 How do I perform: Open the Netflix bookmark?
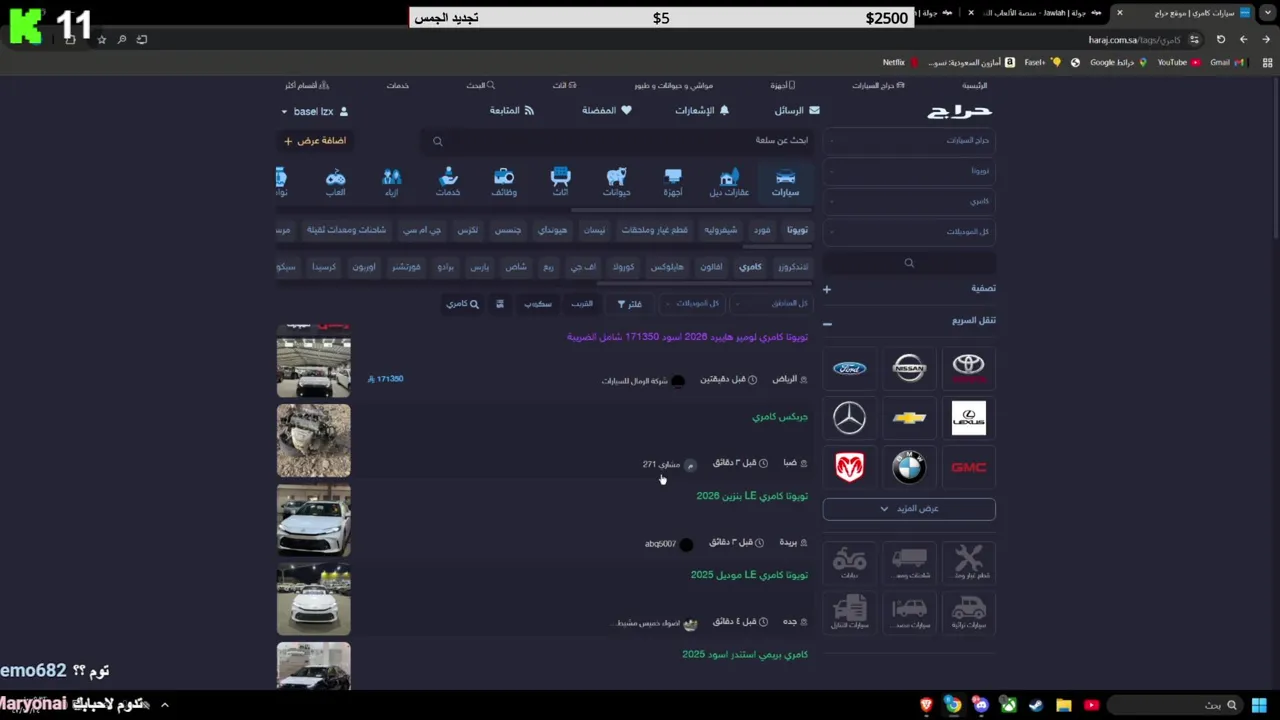pyautogui.click(x=900, y=62)
